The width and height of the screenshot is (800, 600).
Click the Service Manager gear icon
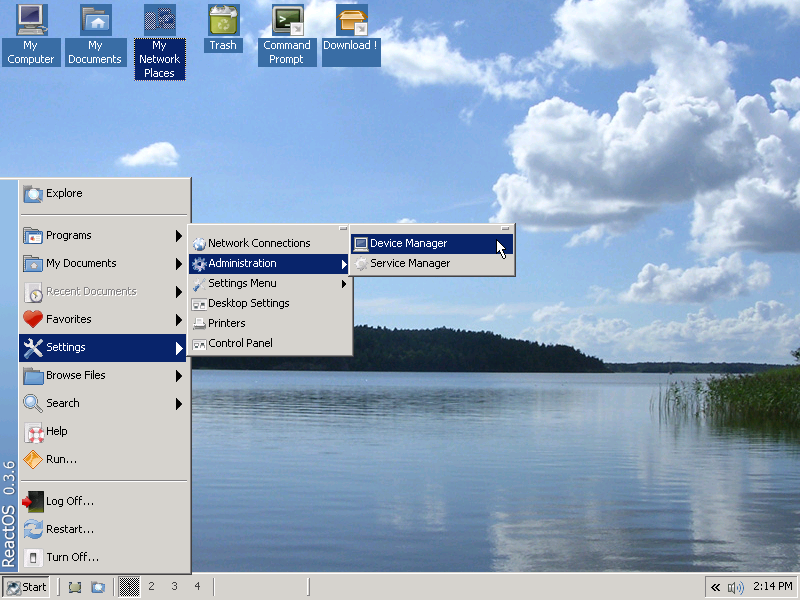point(361,264)
